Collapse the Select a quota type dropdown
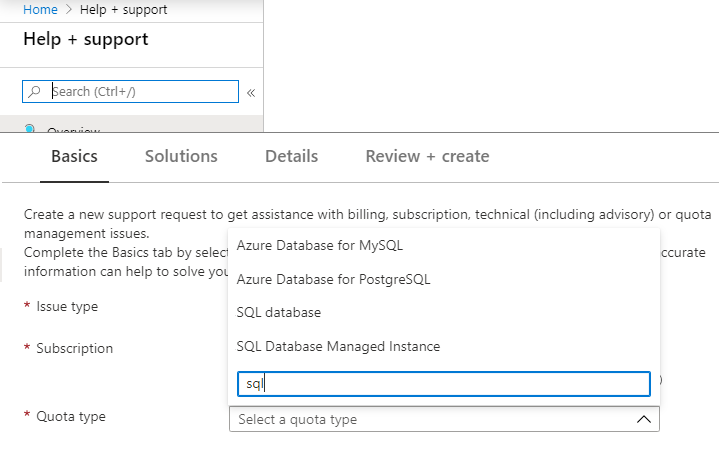The image size is (719, 464). coord(444,419)
